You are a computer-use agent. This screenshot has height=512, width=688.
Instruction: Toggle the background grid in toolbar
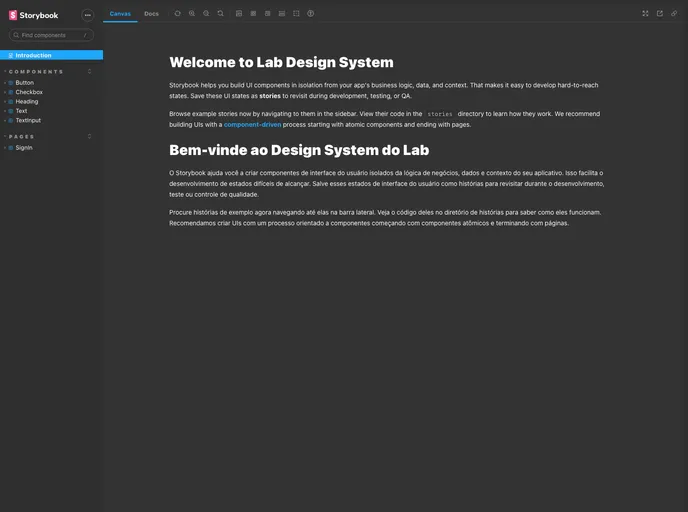point(253,14)
